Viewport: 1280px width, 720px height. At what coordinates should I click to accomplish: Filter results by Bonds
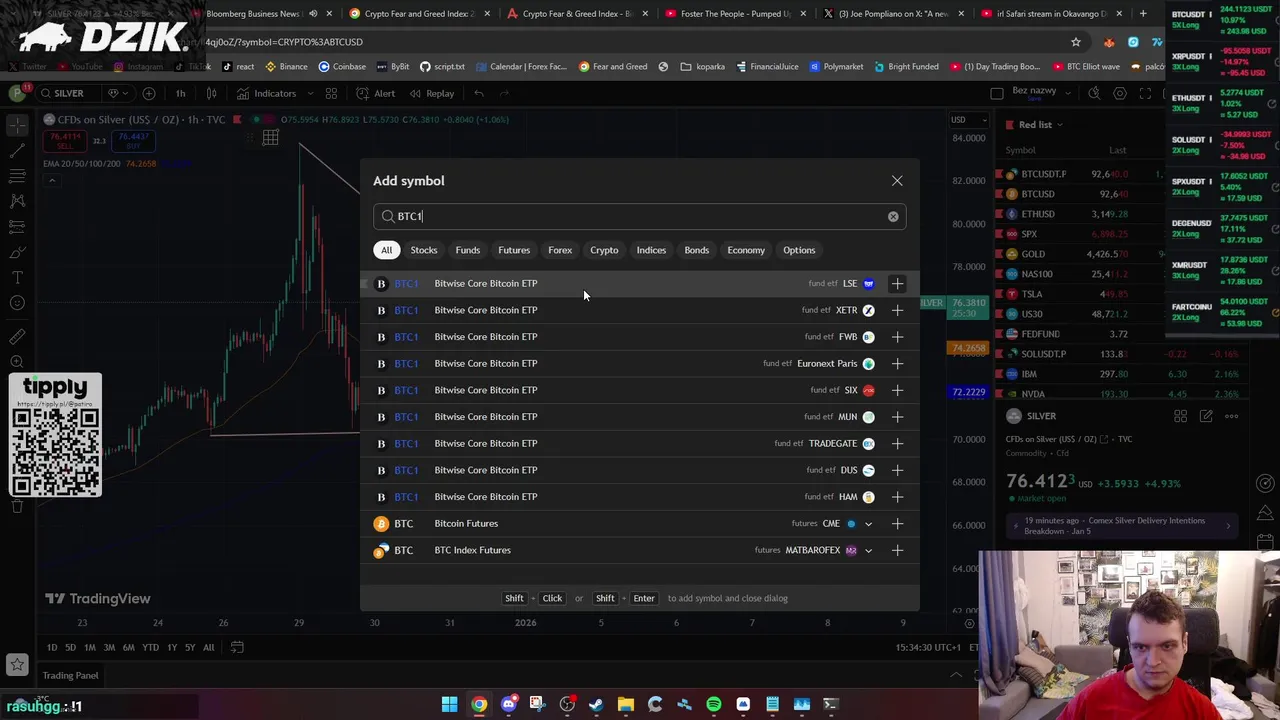pos(696,250)
